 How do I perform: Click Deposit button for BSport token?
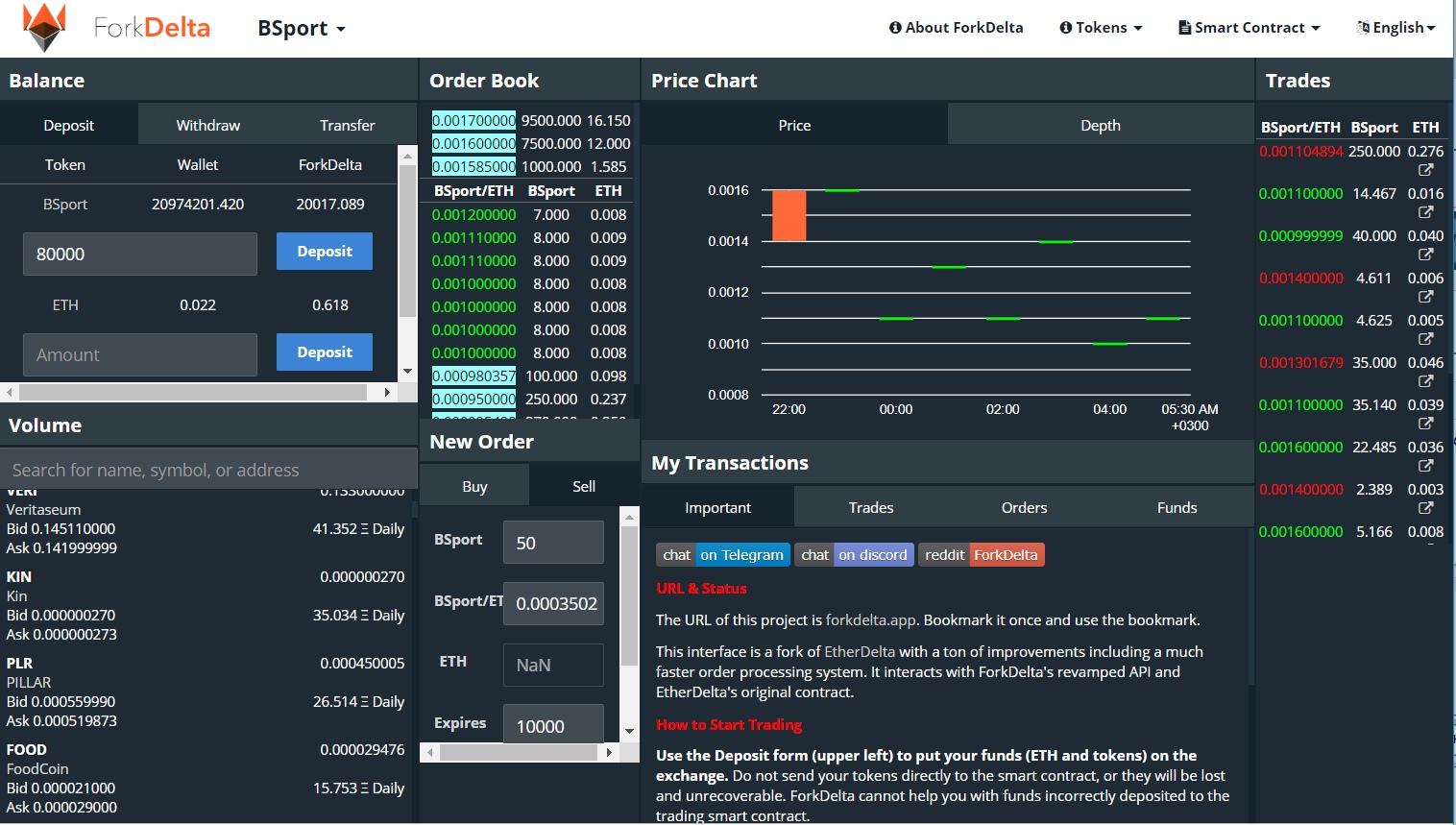pyautogui.click(x=325, y=252)
